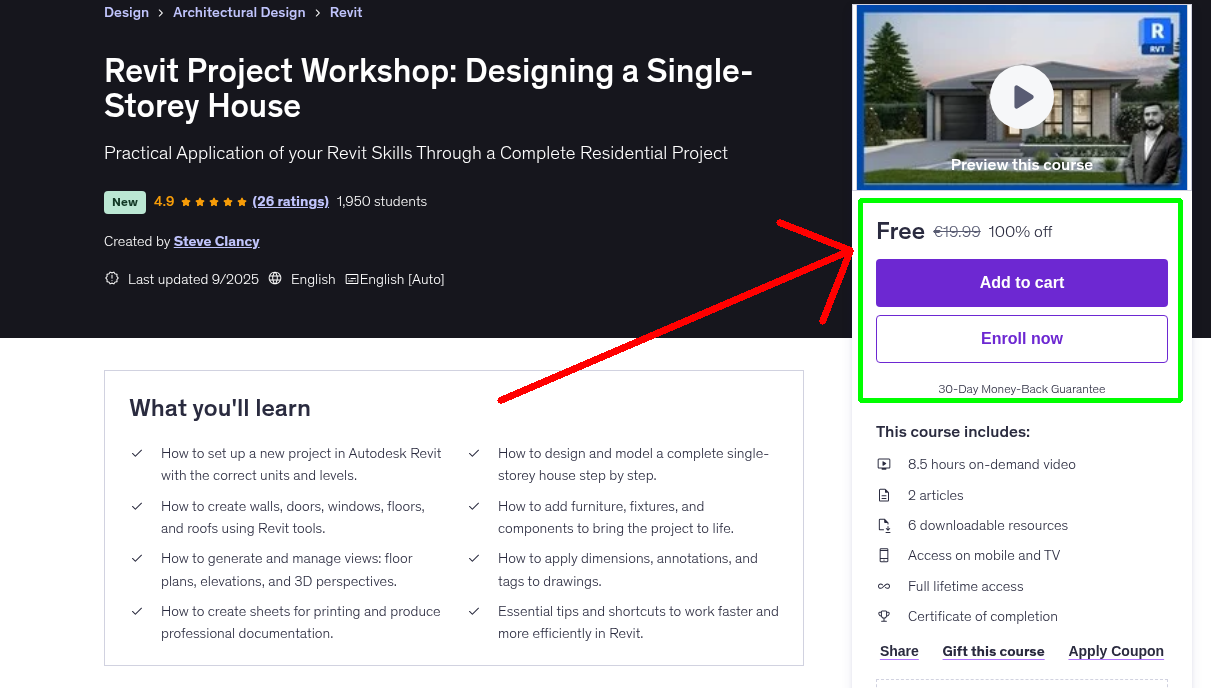1211x688 pixels.
Task: Open the (26 ratings) link
Action: point(290,201)
